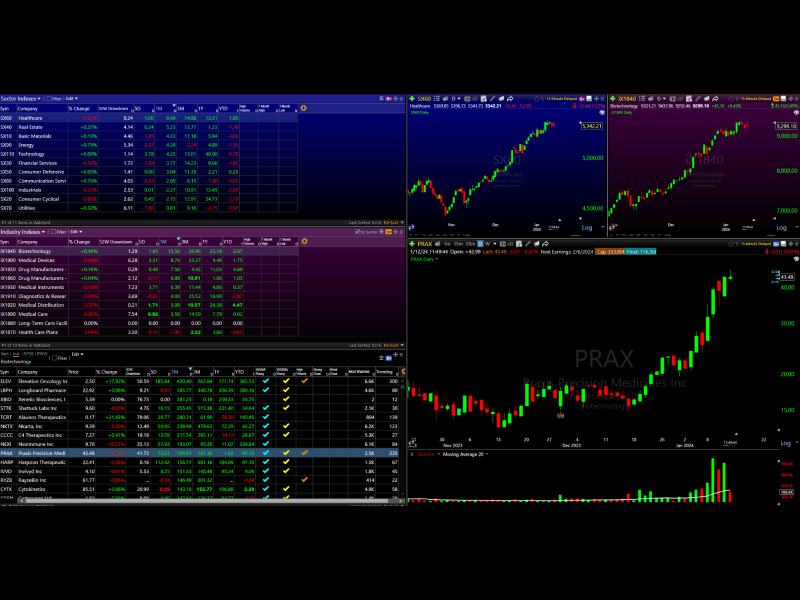Switch to the Ind tab in bottom watchlist

(16, 354)
